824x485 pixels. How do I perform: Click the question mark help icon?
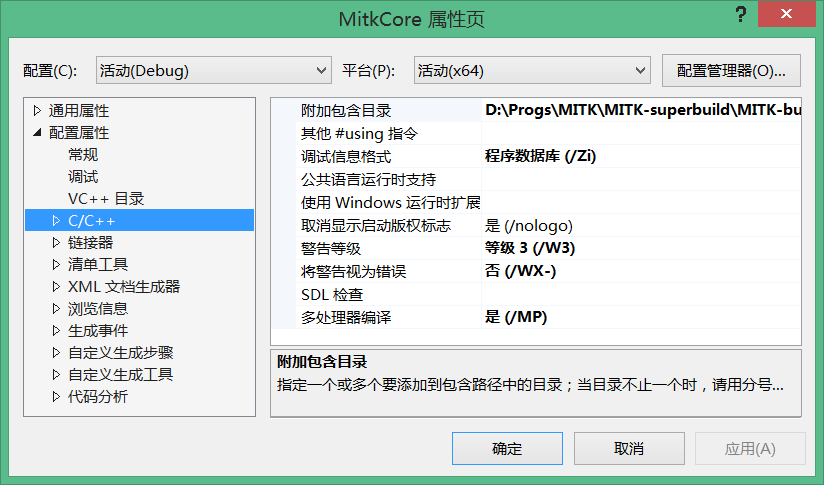pos(740,14)
